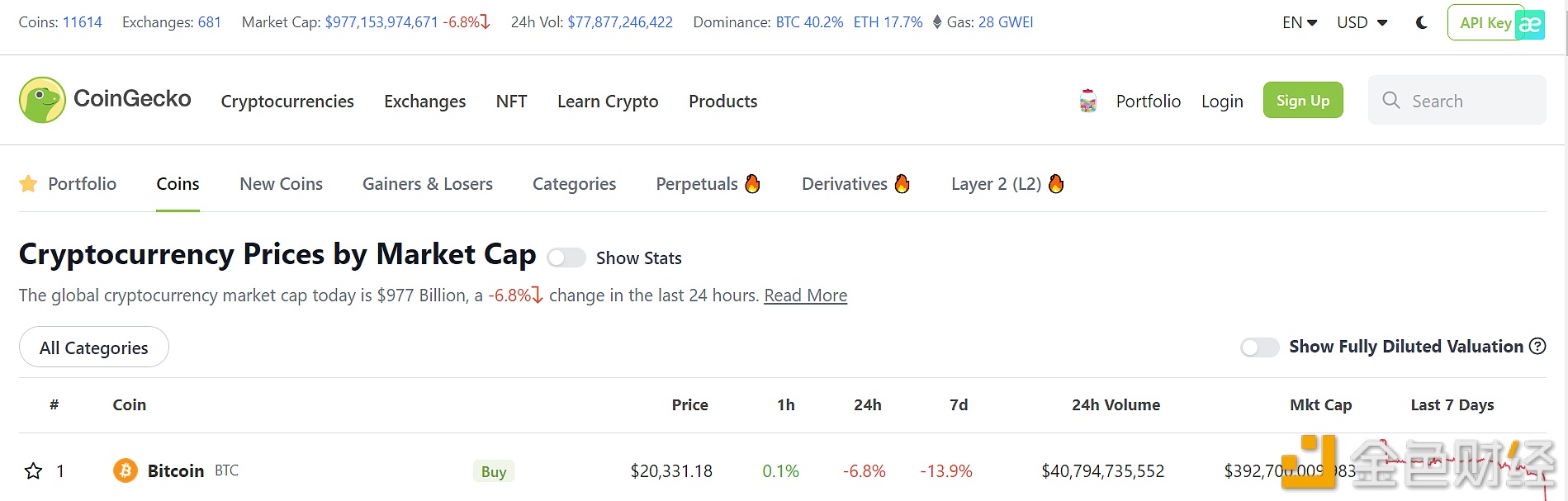
Task: Open the All Categories filter
Action: (x=94, y=347)
